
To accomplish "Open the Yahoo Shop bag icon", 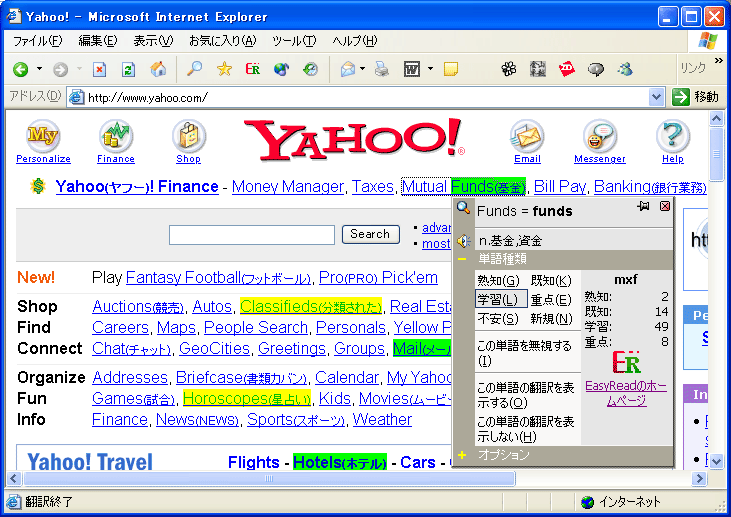I will [x=188, y=136].
